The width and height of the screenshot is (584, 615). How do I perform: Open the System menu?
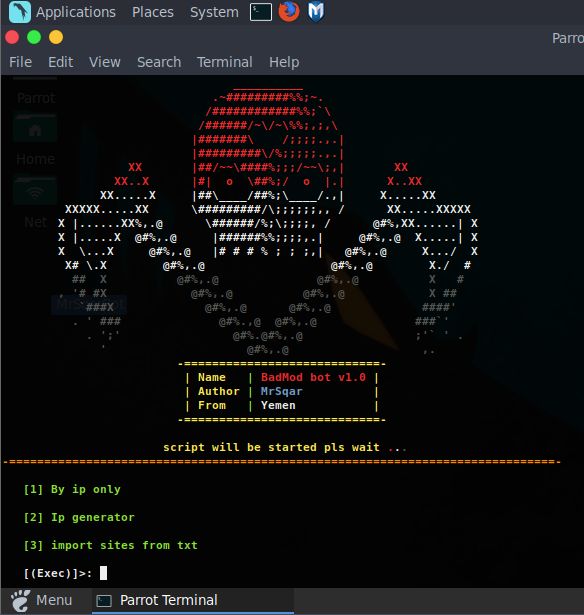coord(214,12)
